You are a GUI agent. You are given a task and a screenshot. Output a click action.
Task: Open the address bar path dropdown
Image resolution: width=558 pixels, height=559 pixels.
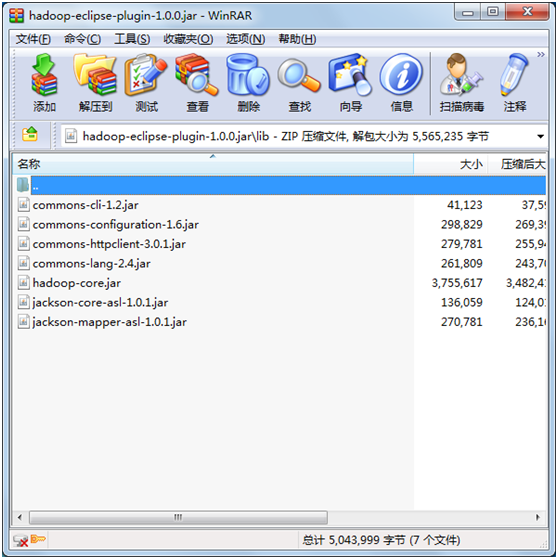[541, 136]
